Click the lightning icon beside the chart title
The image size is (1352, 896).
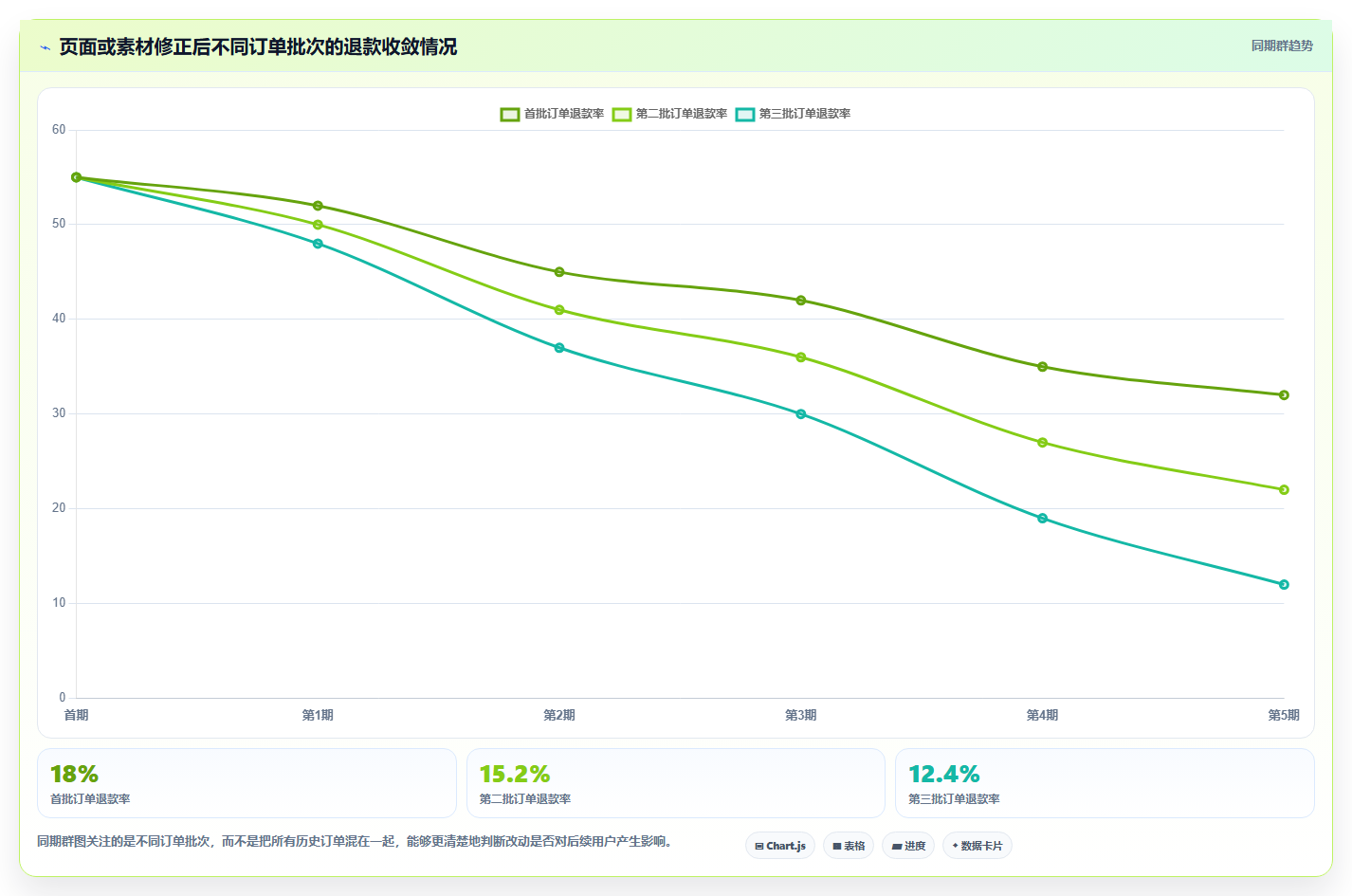coord(45,47)
